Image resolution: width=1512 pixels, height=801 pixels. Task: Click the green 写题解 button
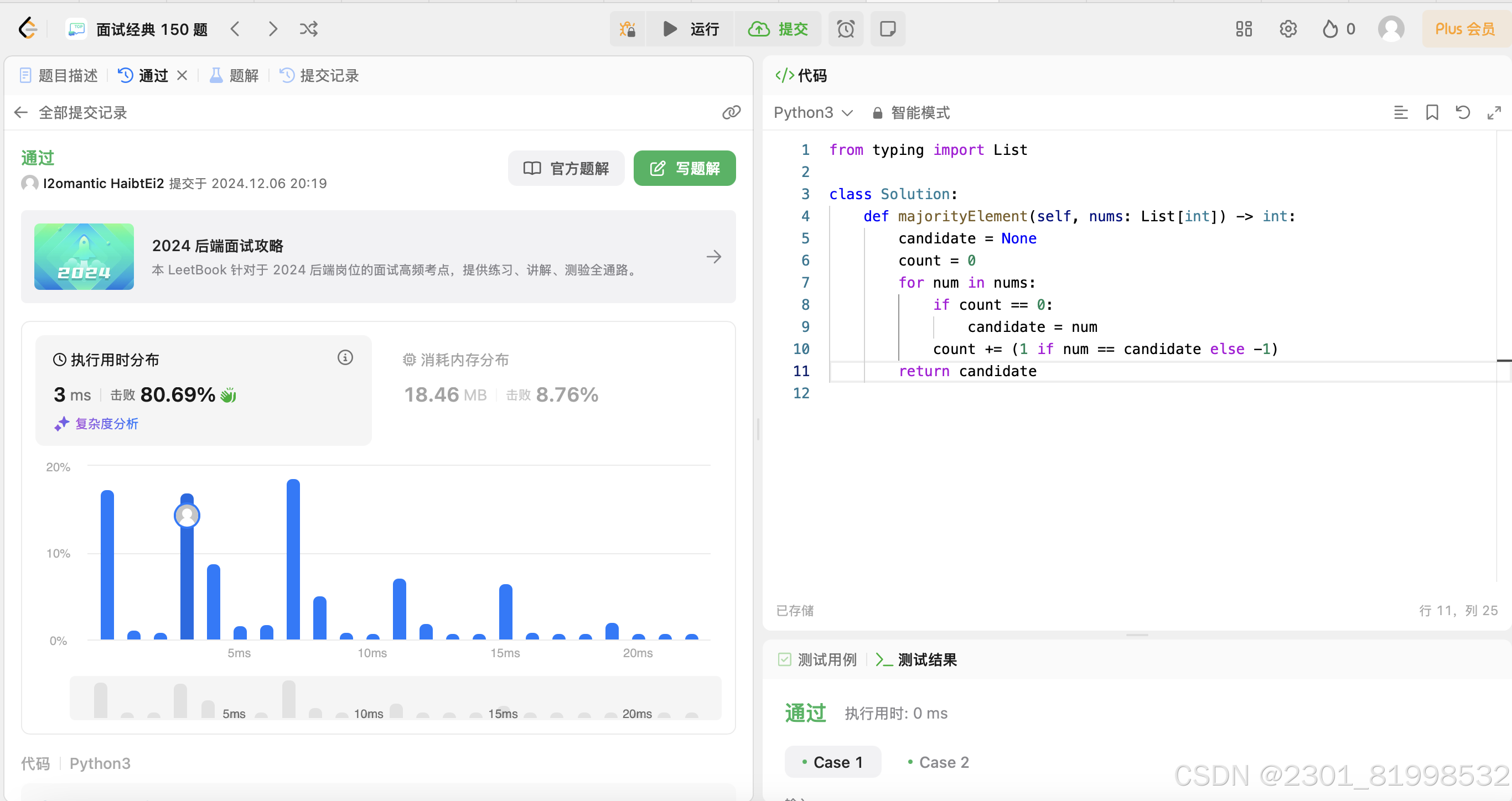684,168
